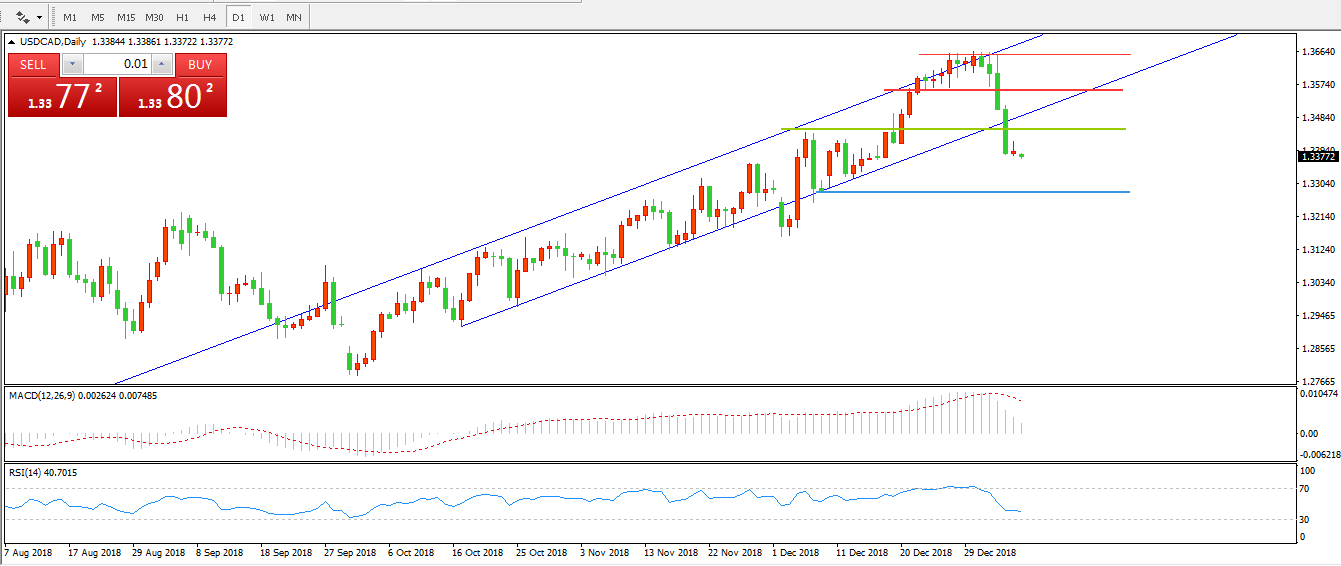1341x566 pixels.
Task: Set the chart period to M15
Action: tap(126, 17)
